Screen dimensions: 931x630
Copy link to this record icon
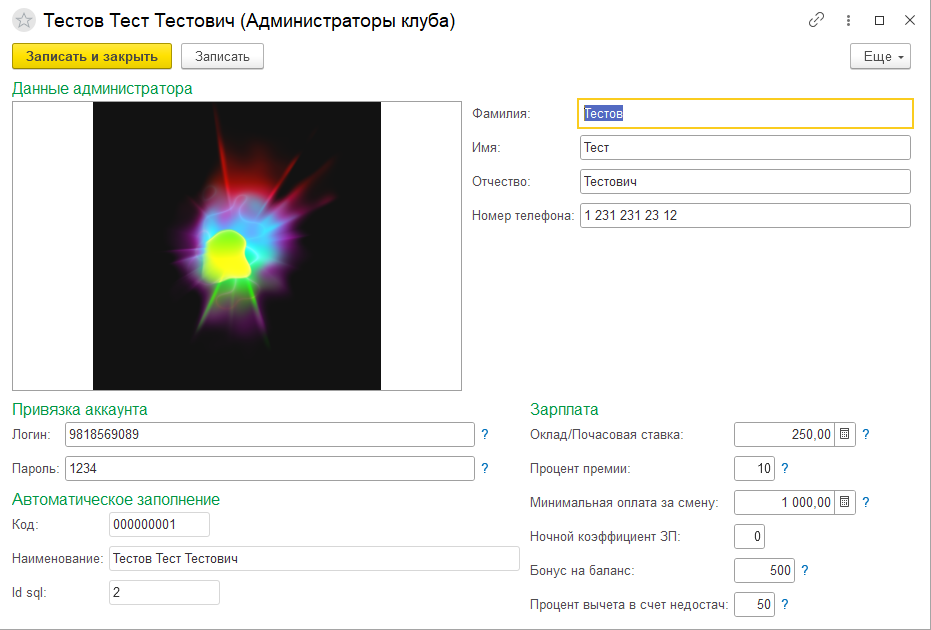click(x=817, y=20)
